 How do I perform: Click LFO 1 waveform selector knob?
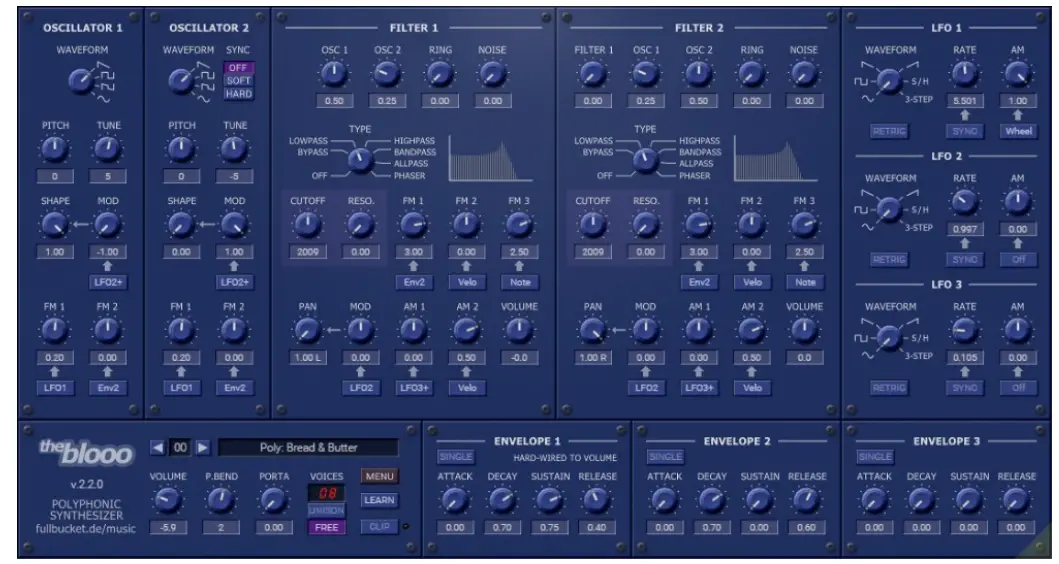[x=889, y=81]
